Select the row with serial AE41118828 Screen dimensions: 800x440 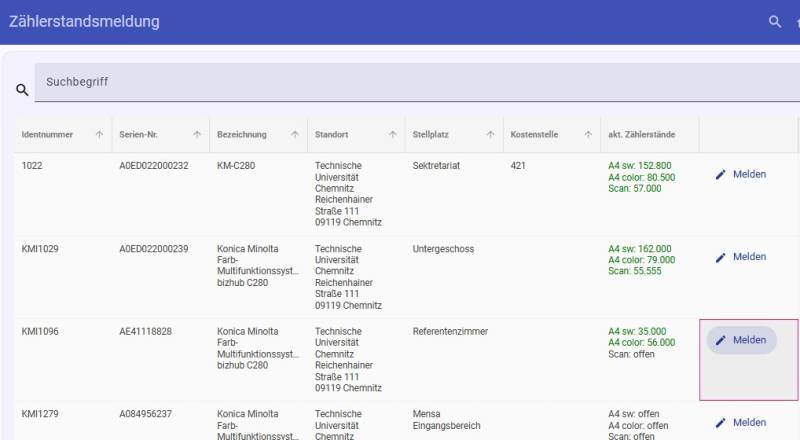[146, 331]
